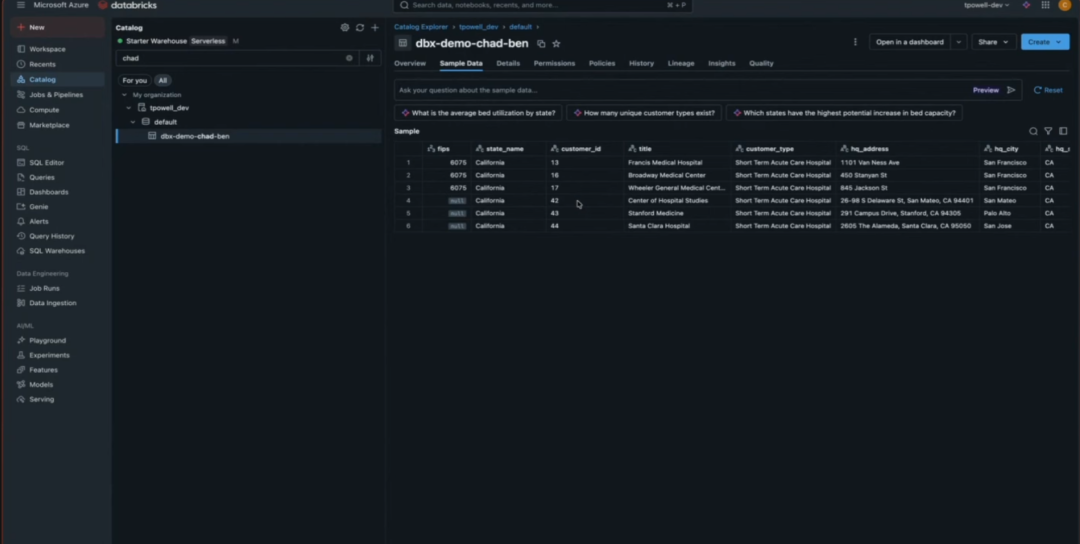The image size is (1080, 544).
Task: Click the average bed utilization suggested question
Action: 478,113
